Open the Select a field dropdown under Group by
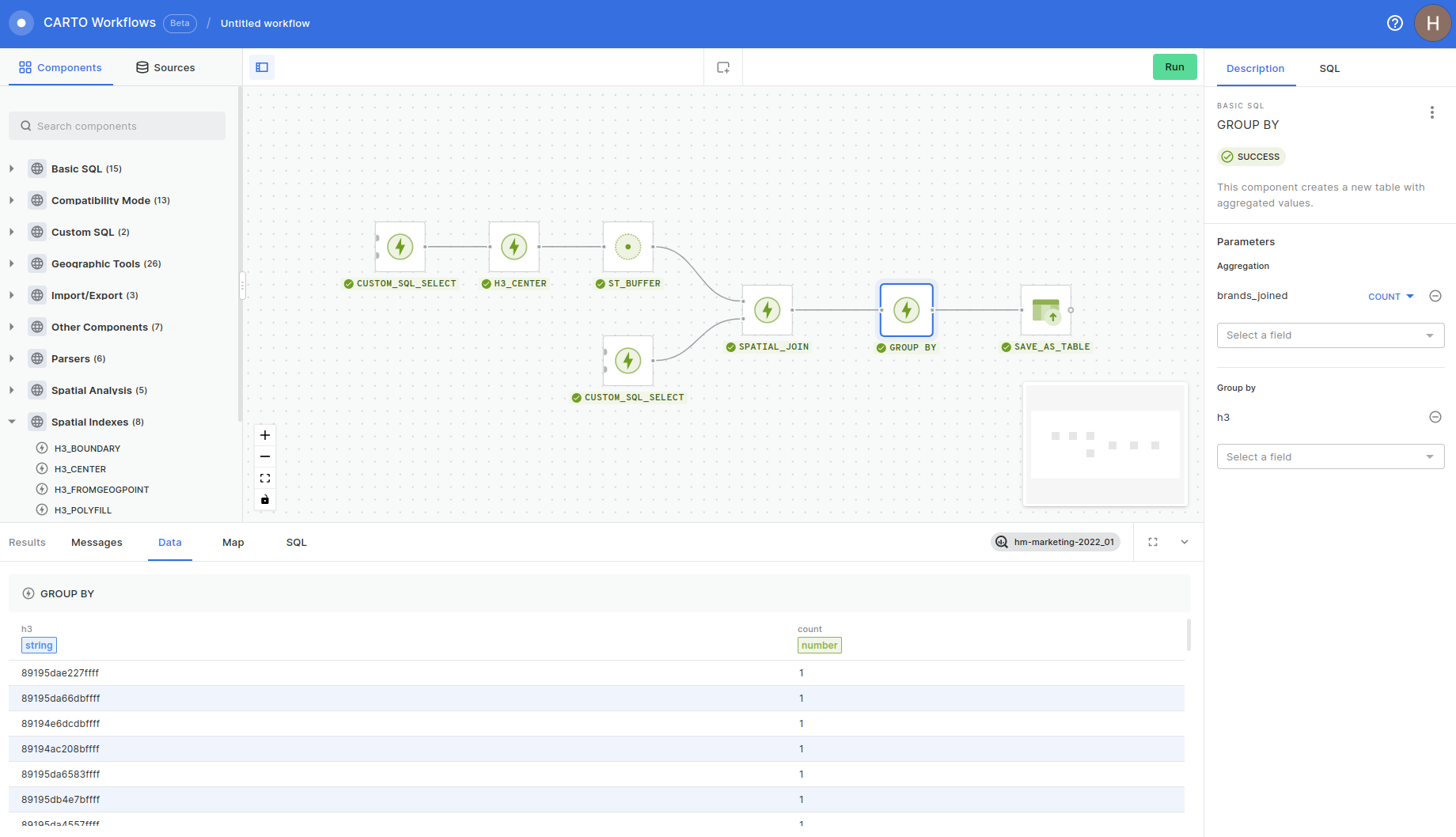Viewport: 1456px width, 837px height. (x=1329, y=456)
